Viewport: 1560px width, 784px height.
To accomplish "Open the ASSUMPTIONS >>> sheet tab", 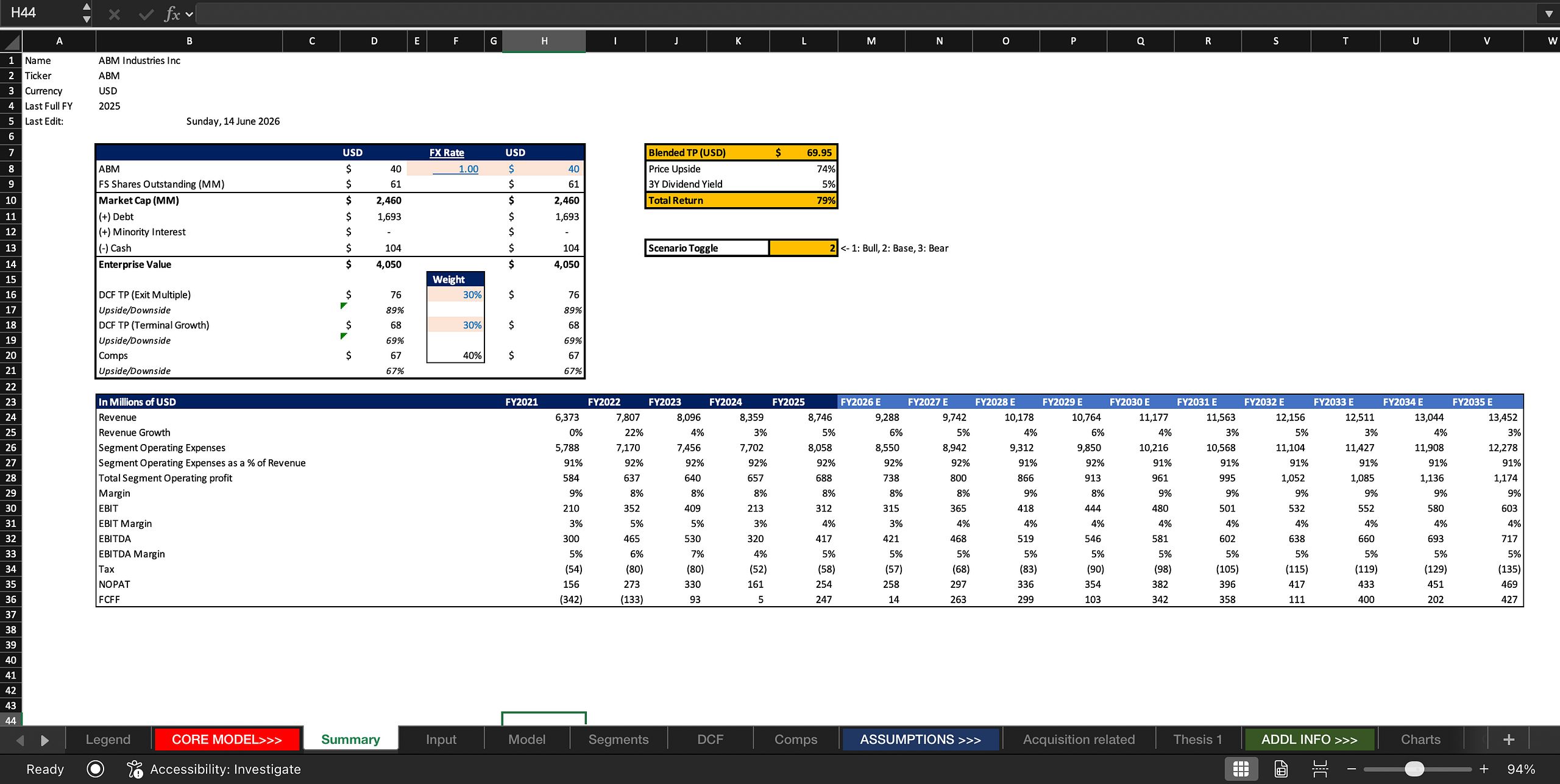I will click(x=920, y=740).
